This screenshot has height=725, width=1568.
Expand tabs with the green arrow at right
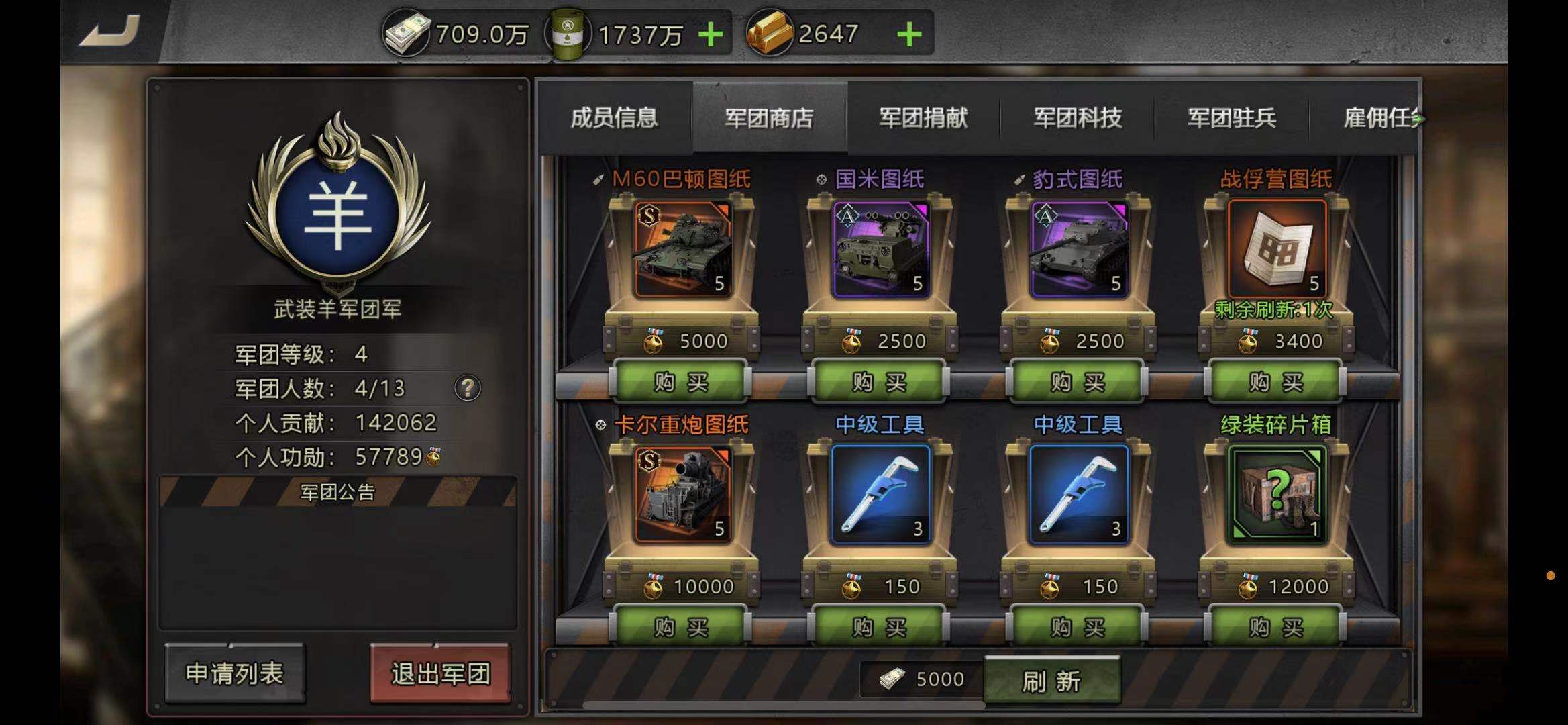(1418, 119)
